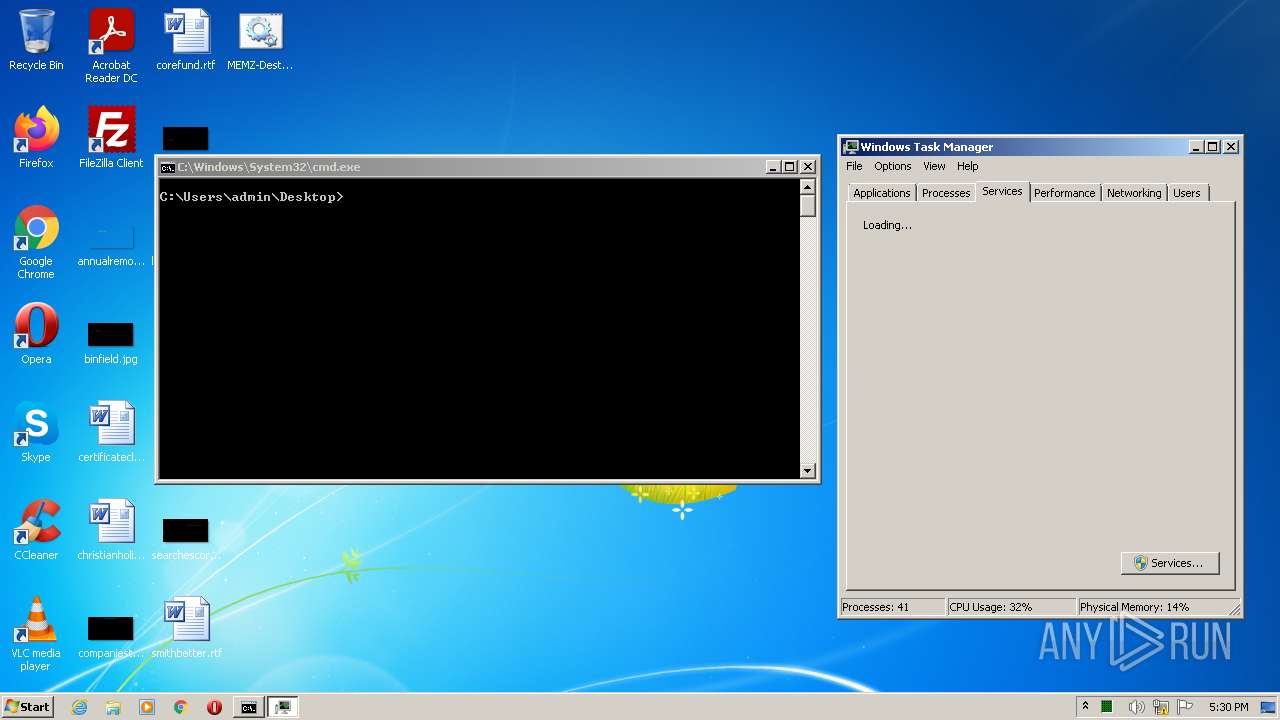Click the green CPU meter tray icon
This screenshot has height=720, width=1280.
click(x=1109, y=707)
